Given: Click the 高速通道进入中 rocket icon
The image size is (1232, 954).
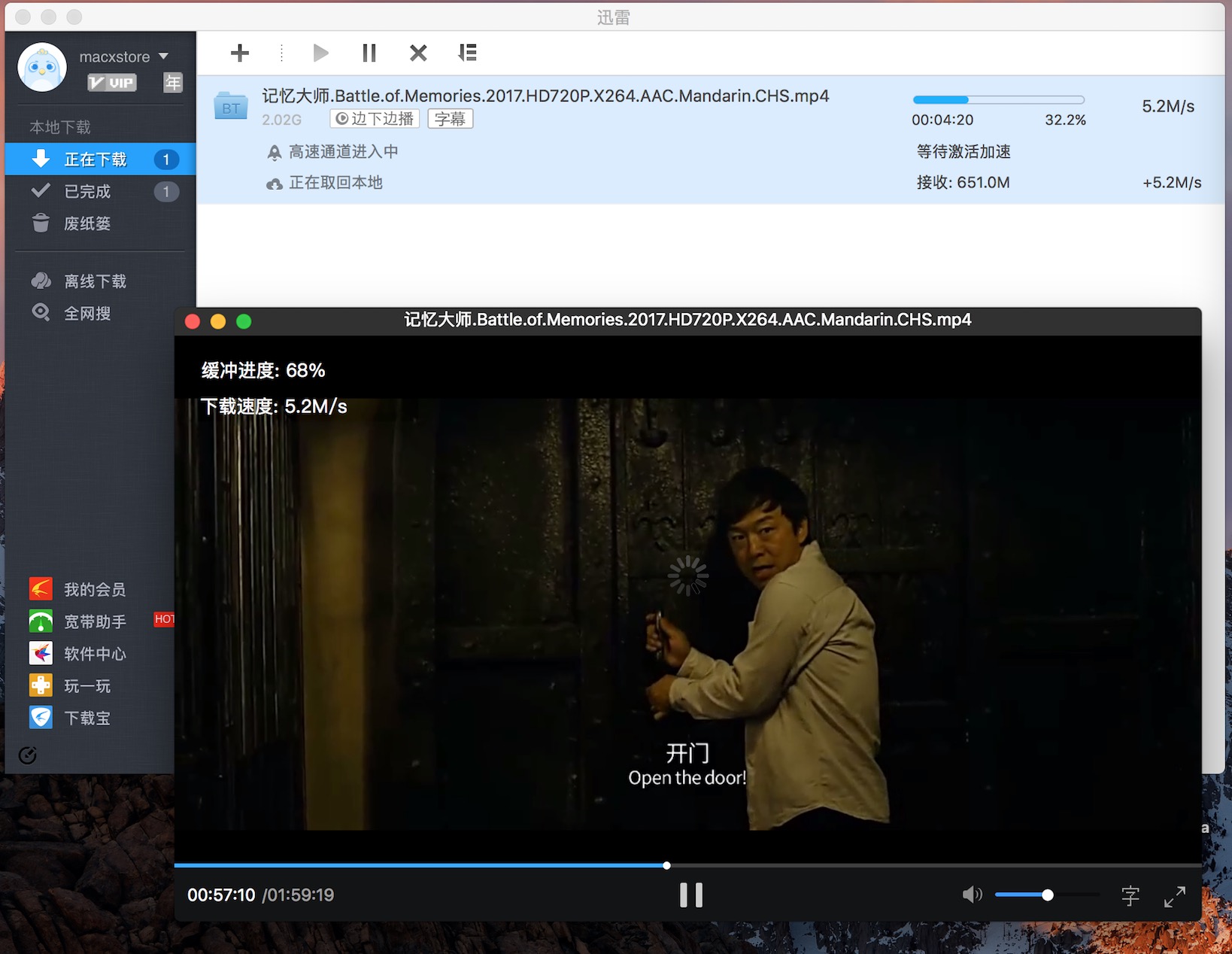Looking at the screenshot, I should click(x=275, y=153).
